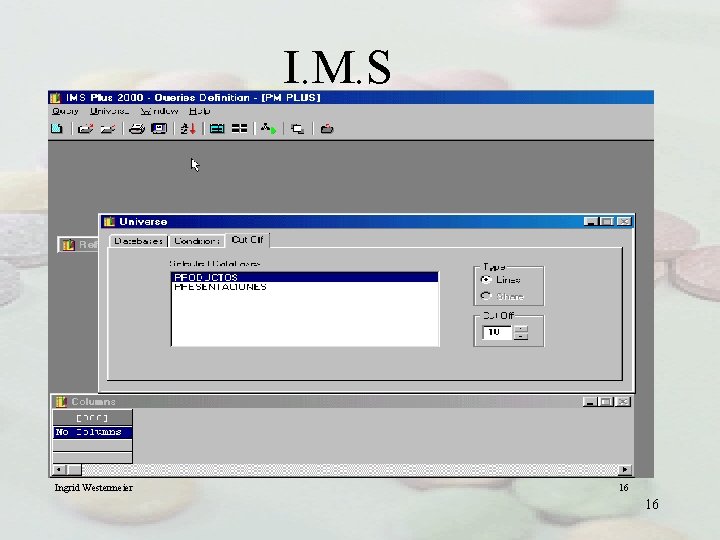Click the new query document icon
The height and width of the screenshot is (540, 720).
(x=56, y=129)
